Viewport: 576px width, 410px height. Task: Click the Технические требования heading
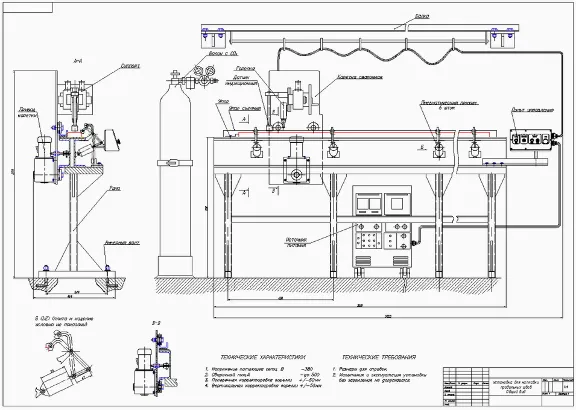point(379,357)
